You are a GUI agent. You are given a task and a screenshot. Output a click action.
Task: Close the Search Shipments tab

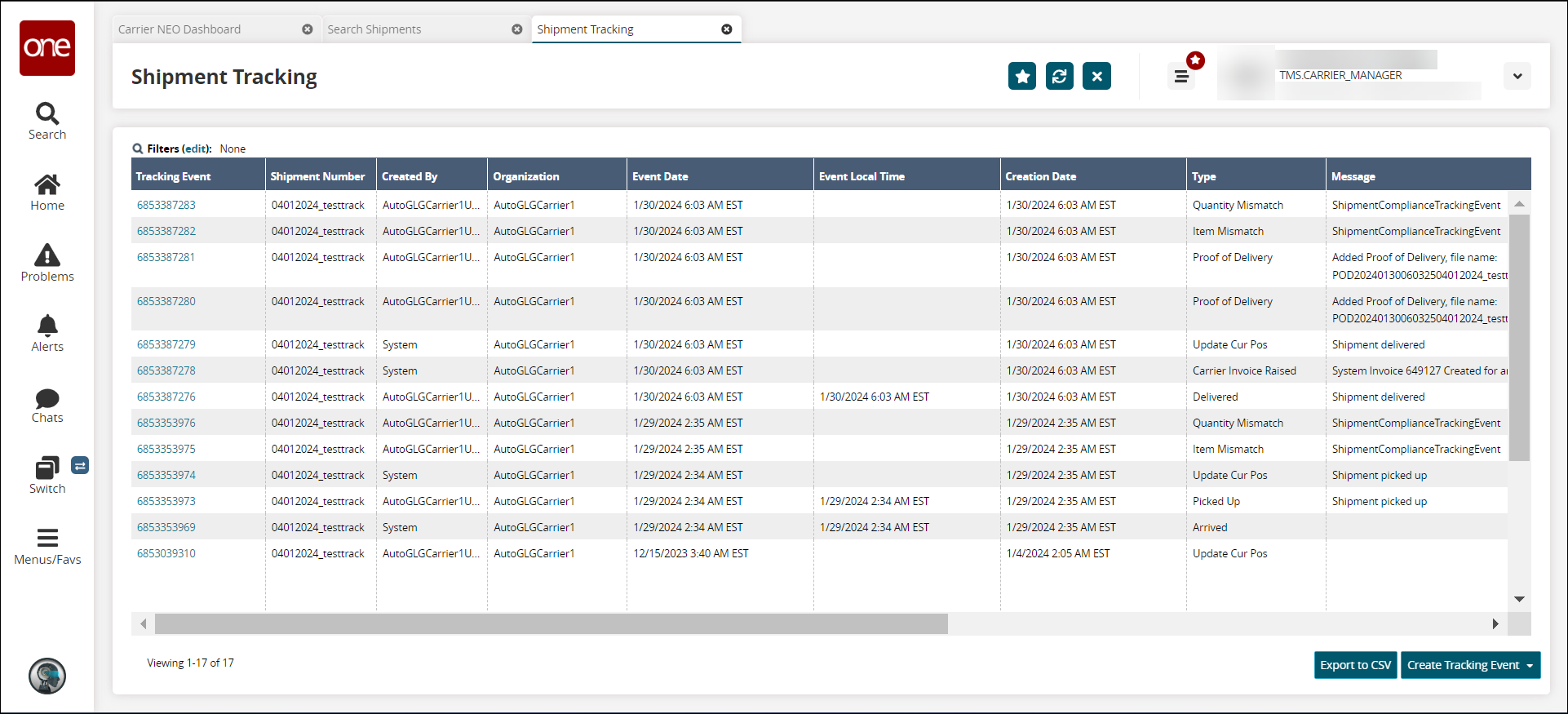[517, 29]
